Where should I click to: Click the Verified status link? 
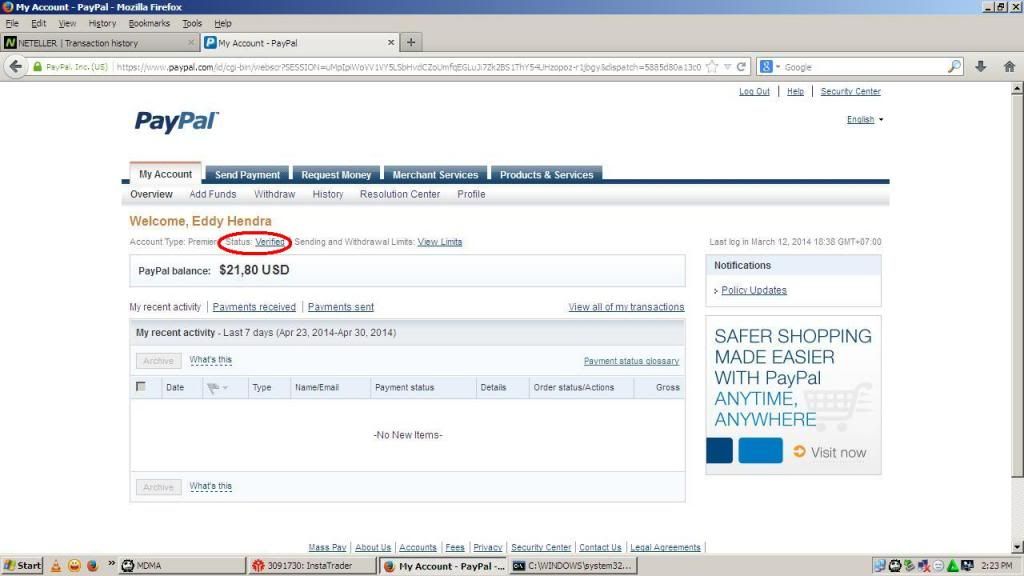click(x=270, y=242)
